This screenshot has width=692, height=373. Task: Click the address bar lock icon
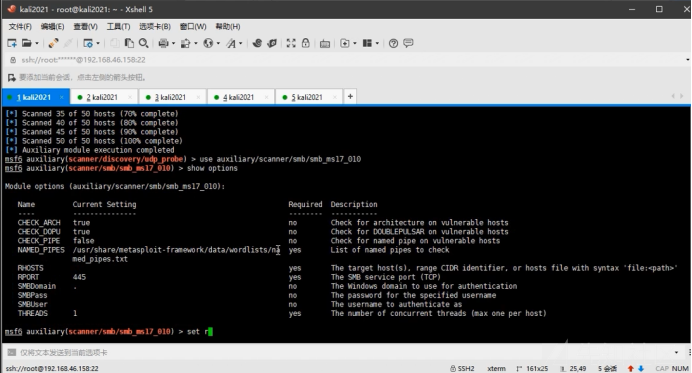click(x=13, y=60)
